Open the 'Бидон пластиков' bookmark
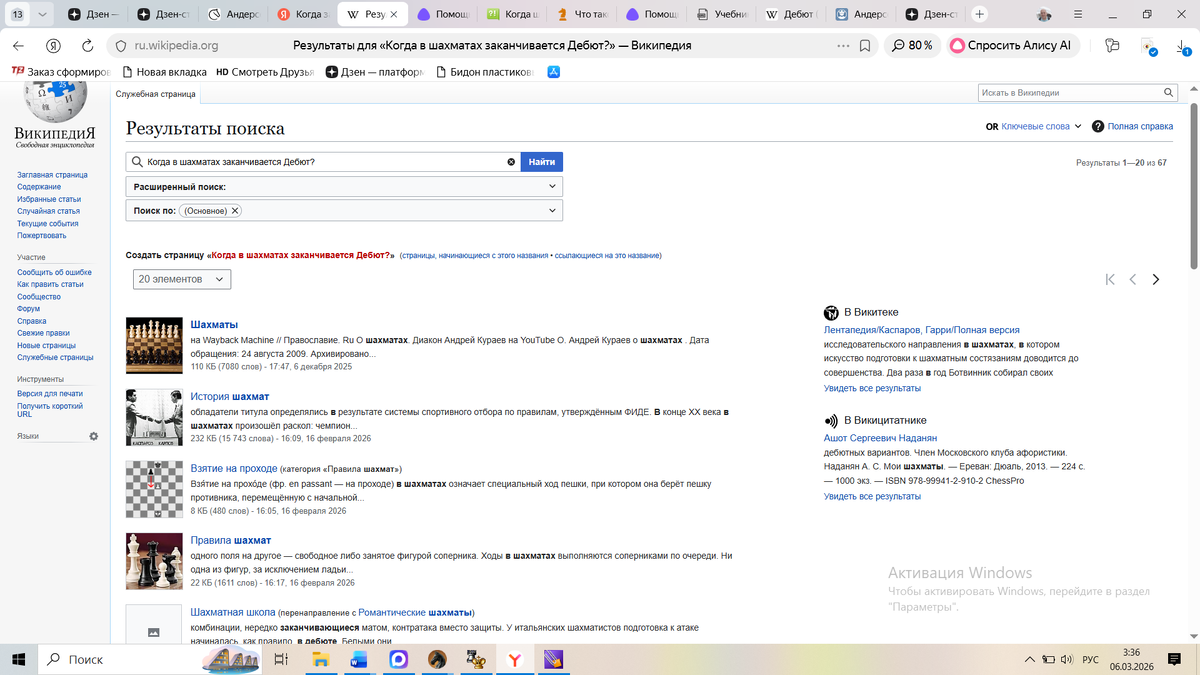This screenshot has width=1200, height=675. pyautogui.click(x=485, y=72)
